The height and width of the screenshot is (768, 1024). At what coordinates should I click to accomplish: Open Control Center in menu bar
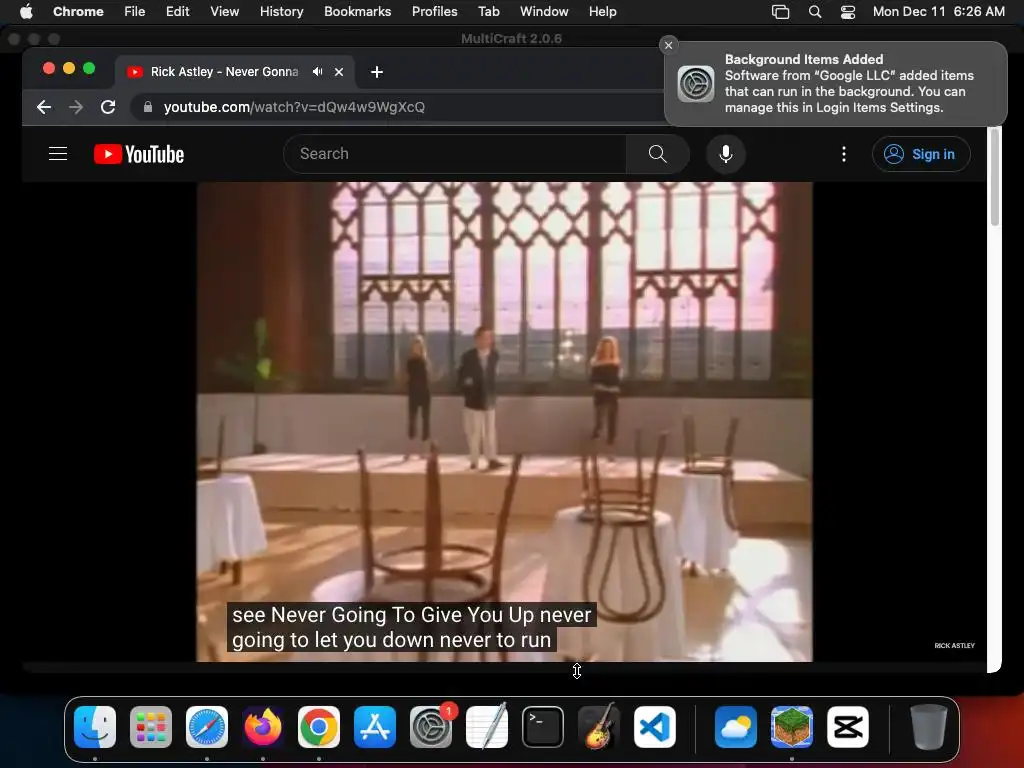848,12
